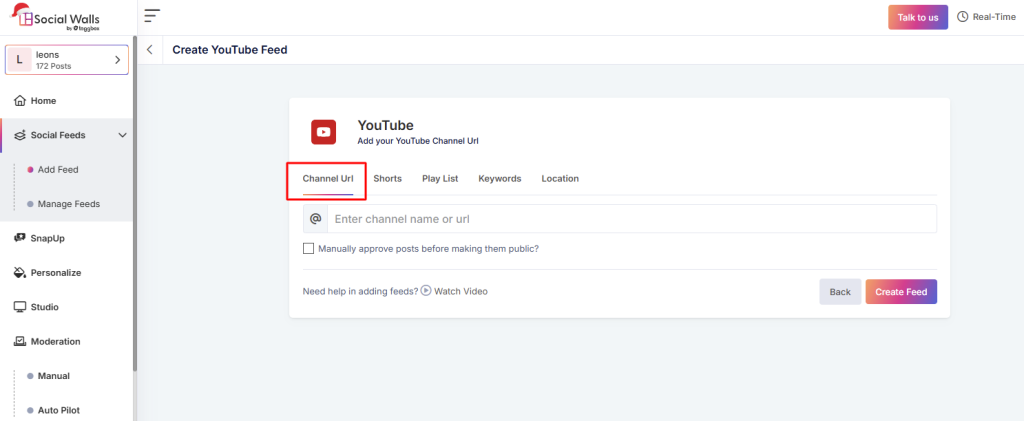Open SnapUp via its sidebar icon
Screen dimensions: 1024x421
[x=20, y=238]
